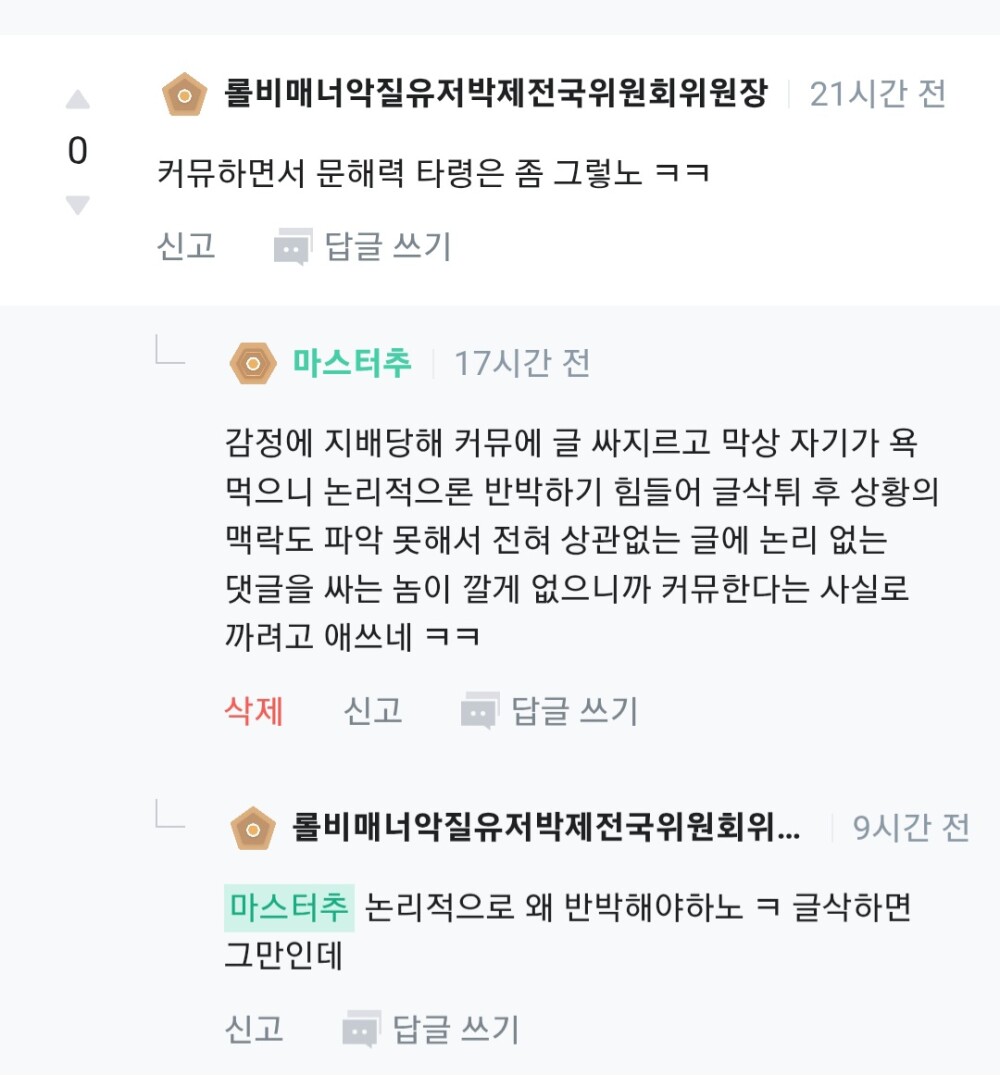The height and width of the screenshot is (1075, 1000).
Task: Click the speech bubble reply icon under the last reply
Action: click(x=360, y=1029)
